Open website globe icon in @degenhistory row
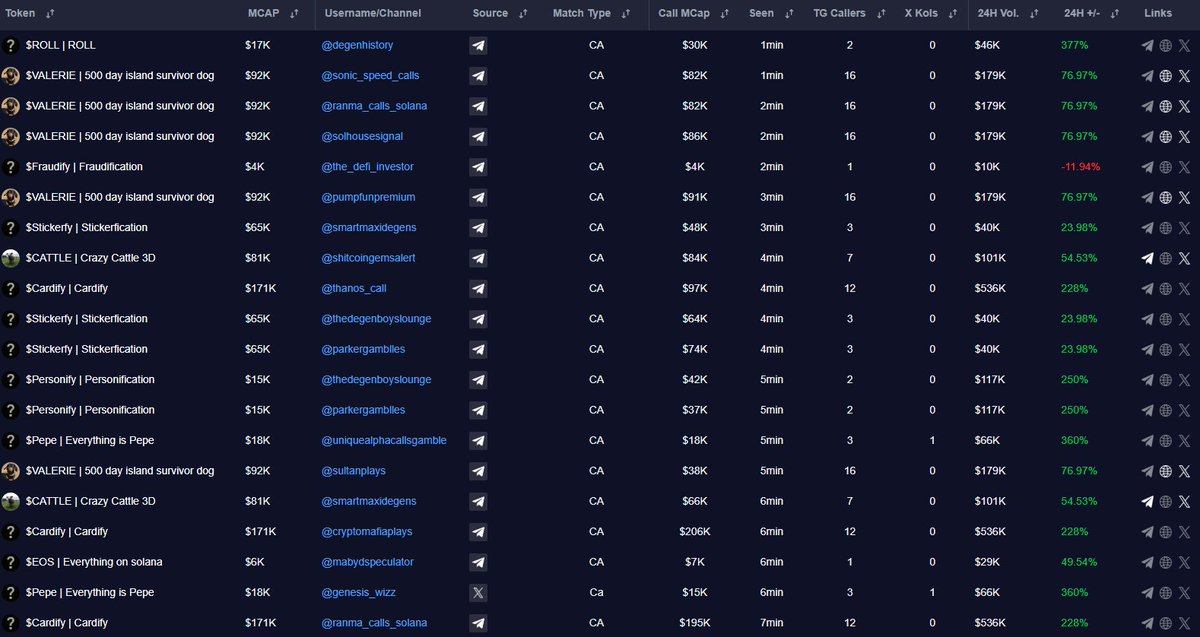The image size is (1200, 637). [x=1165, y=46]
